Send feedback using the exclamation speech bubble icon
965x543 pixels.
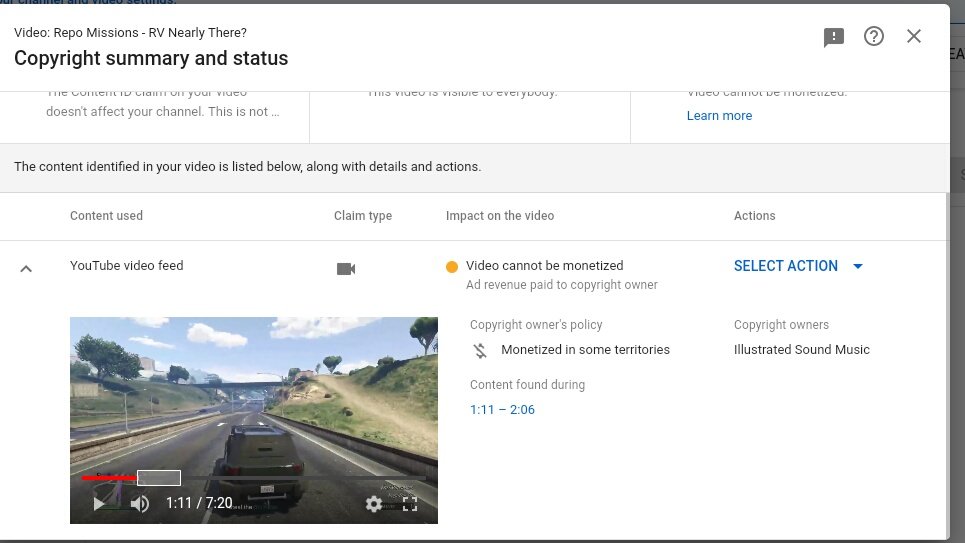[x=833, y=37]
